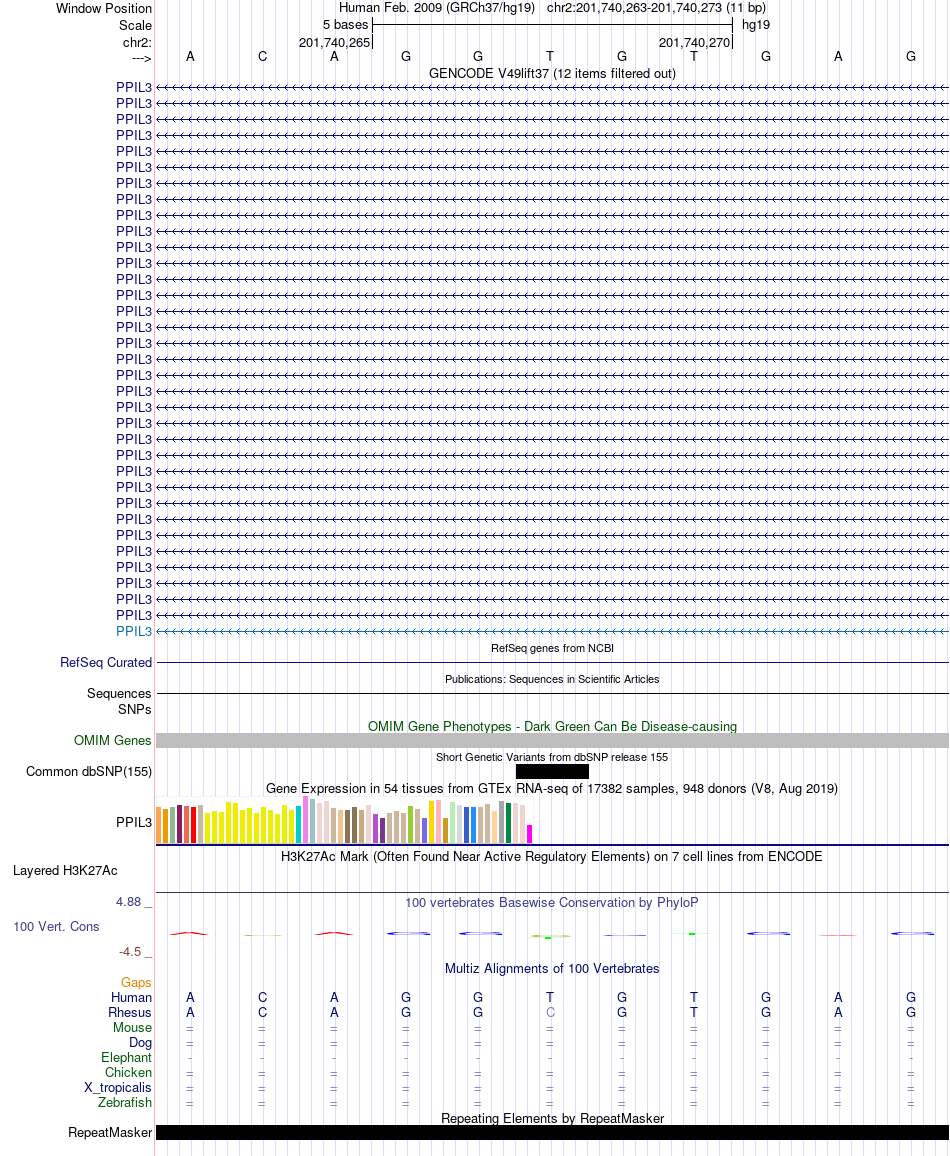Select the Zebrafish alignment row label
The height and width of the screenshot is (1156, 950).
pos(125,1103)
